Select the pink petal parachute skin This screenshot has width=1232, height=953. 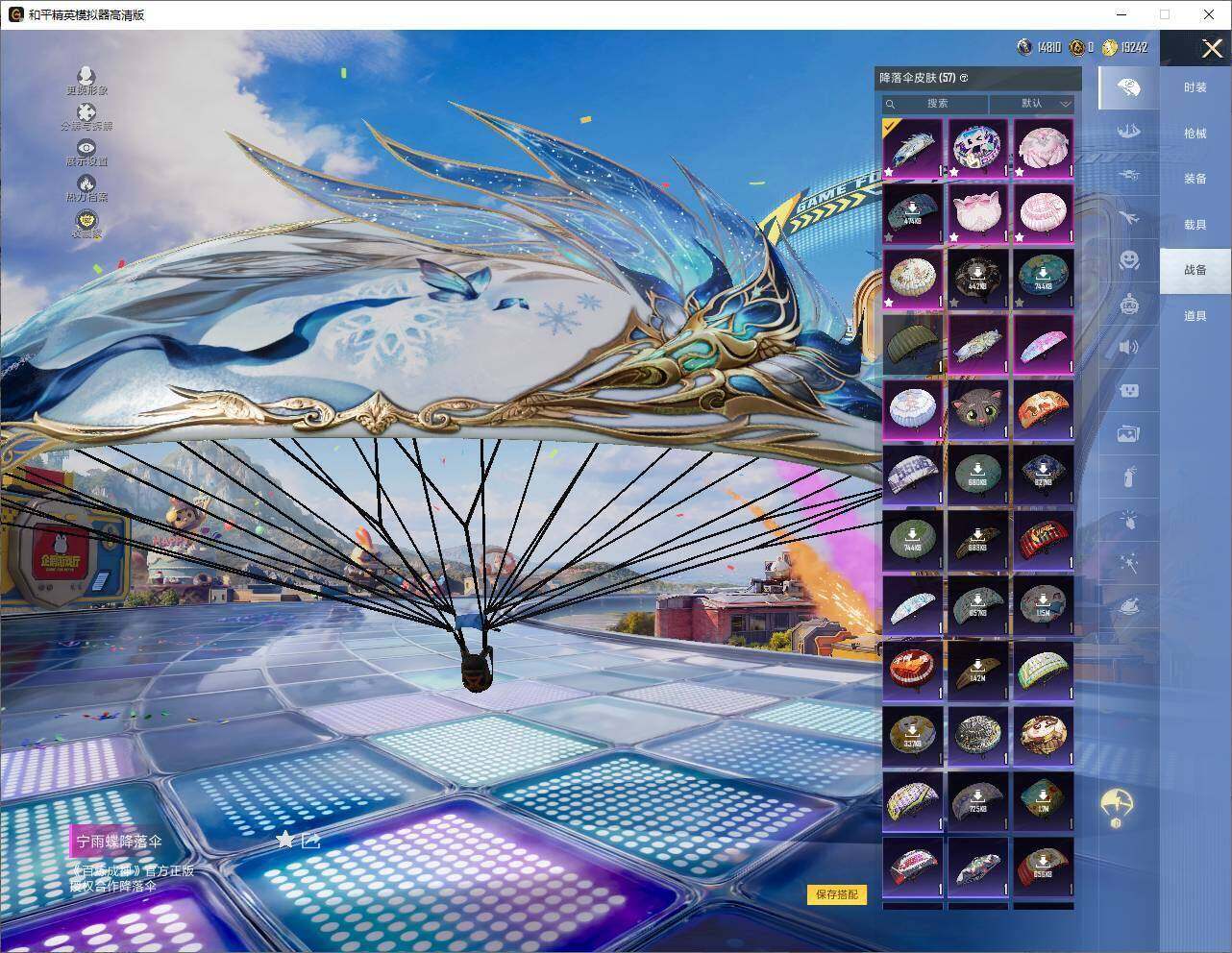[1044, 148]
